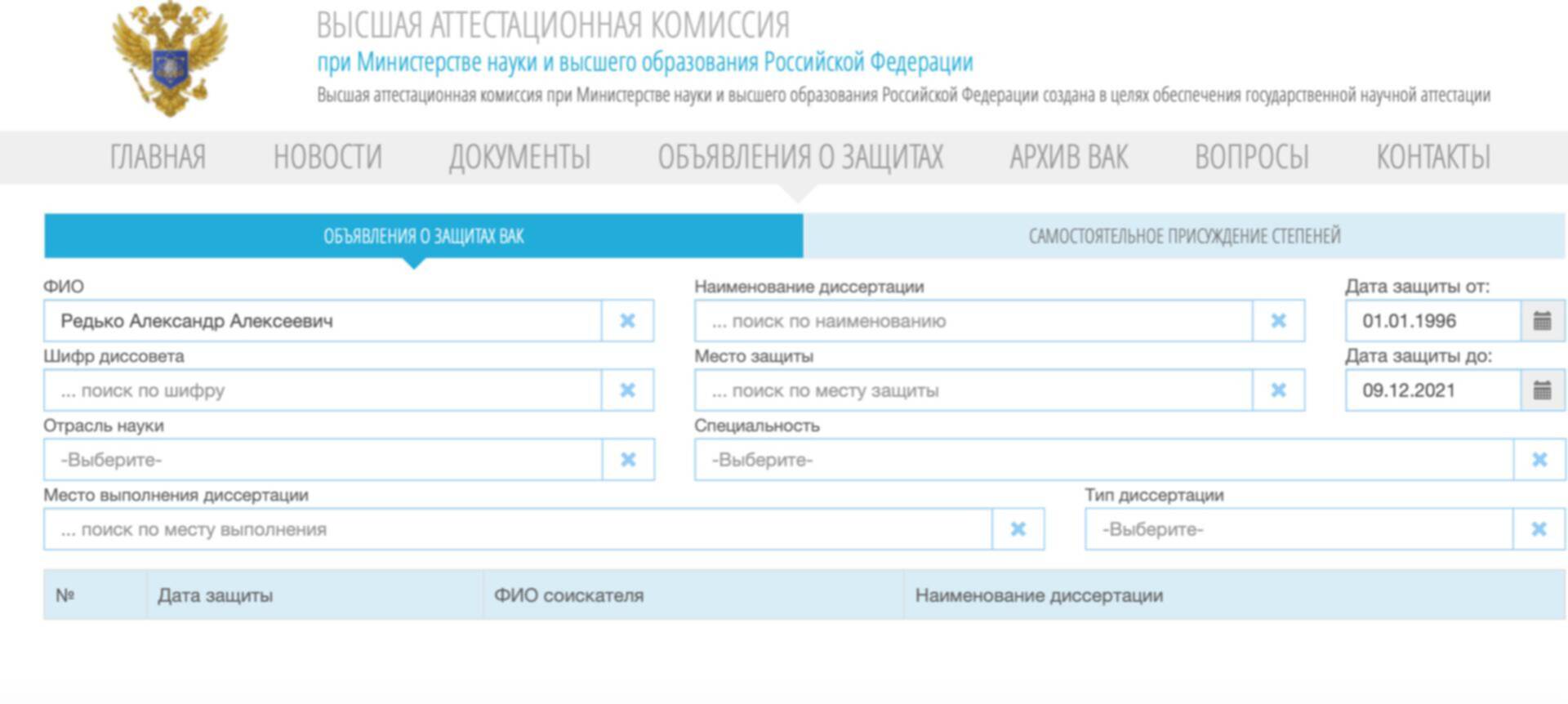Open the АРХИВ ВАК menu item

coord(1069,157)
